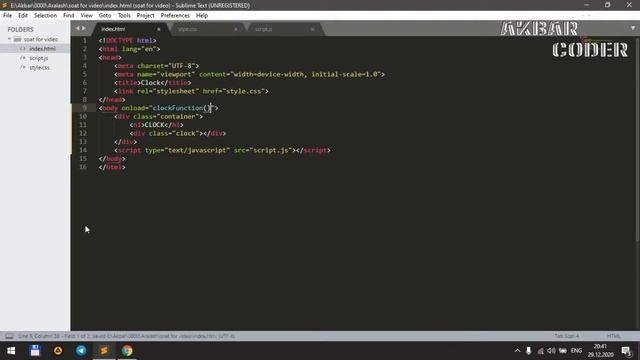Open the View menu
The width and height of the screenshot is (640, 360).
point(86,16)
